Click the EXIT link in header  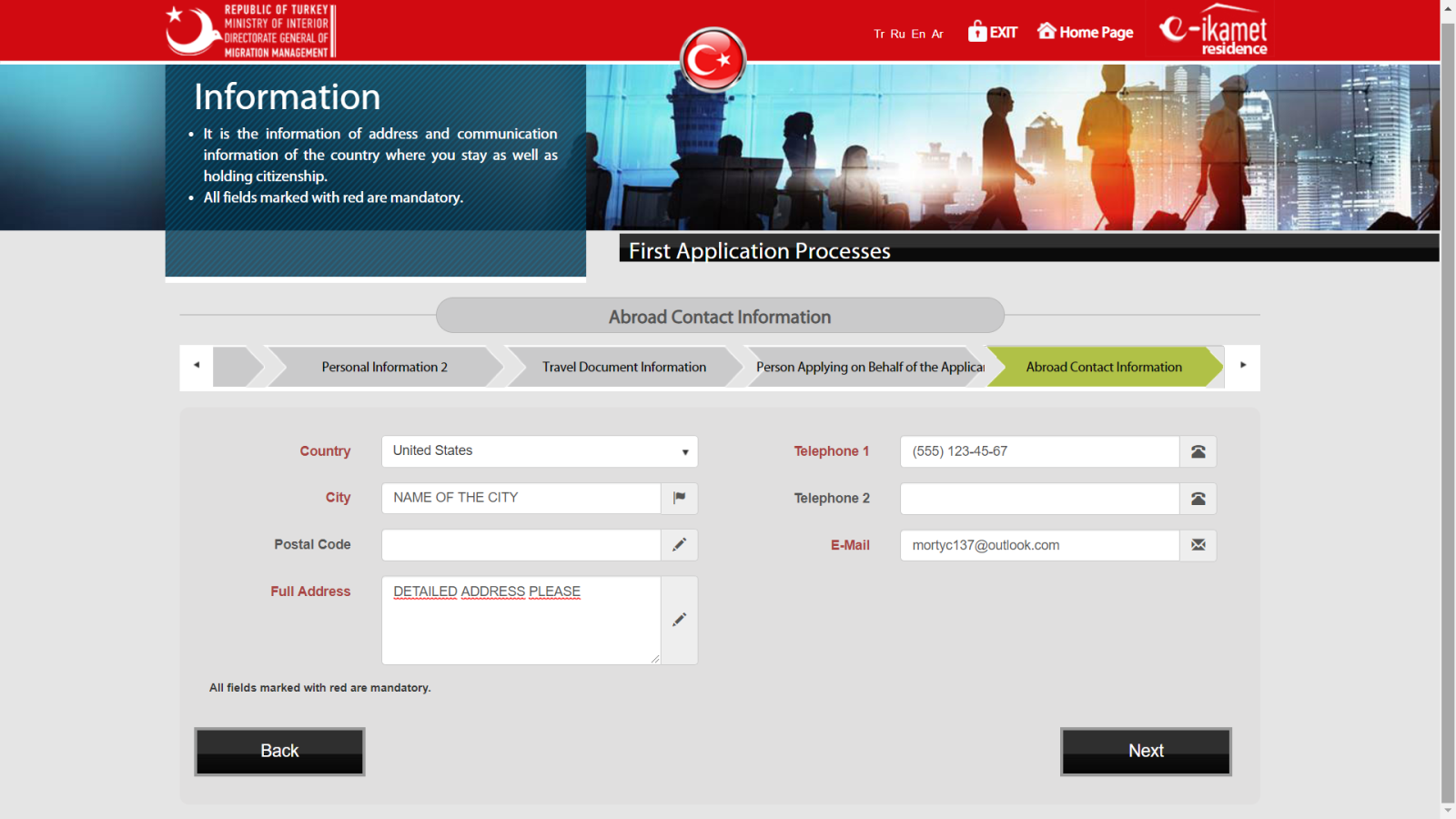click(x=992, y=33)
